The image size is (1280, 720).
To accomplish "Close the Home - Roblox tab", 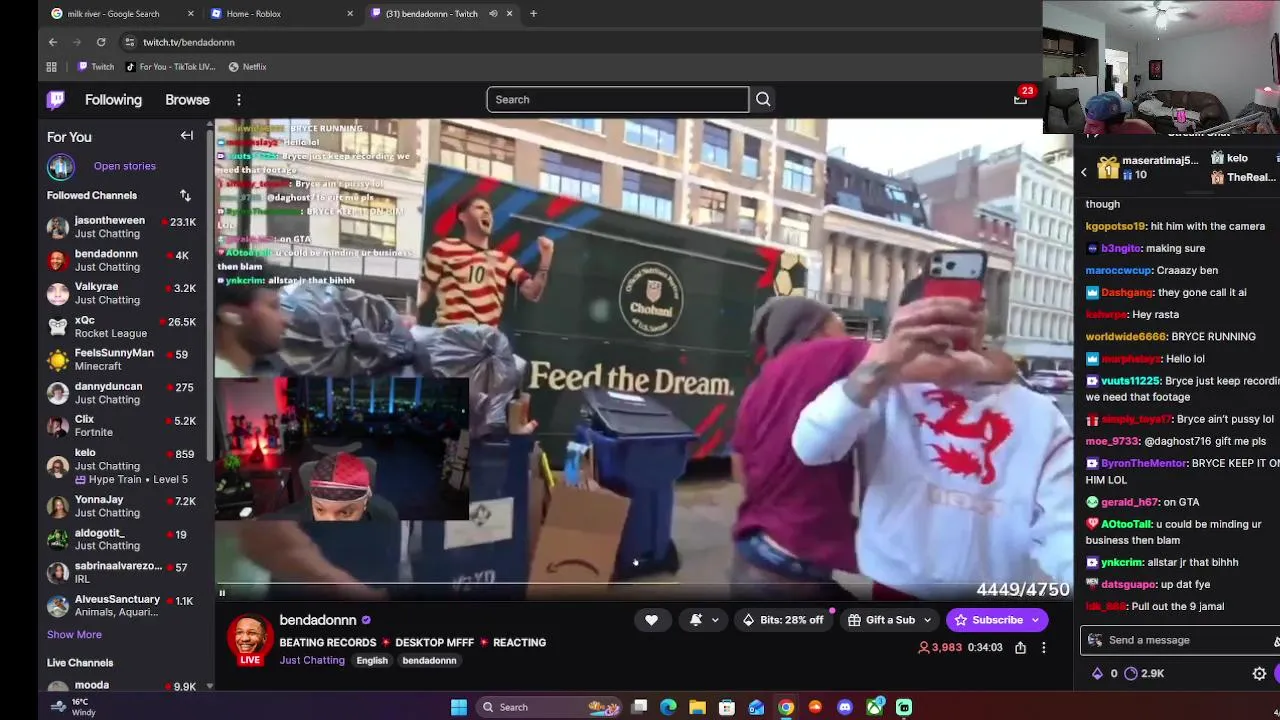I will [x=350, y=13].
